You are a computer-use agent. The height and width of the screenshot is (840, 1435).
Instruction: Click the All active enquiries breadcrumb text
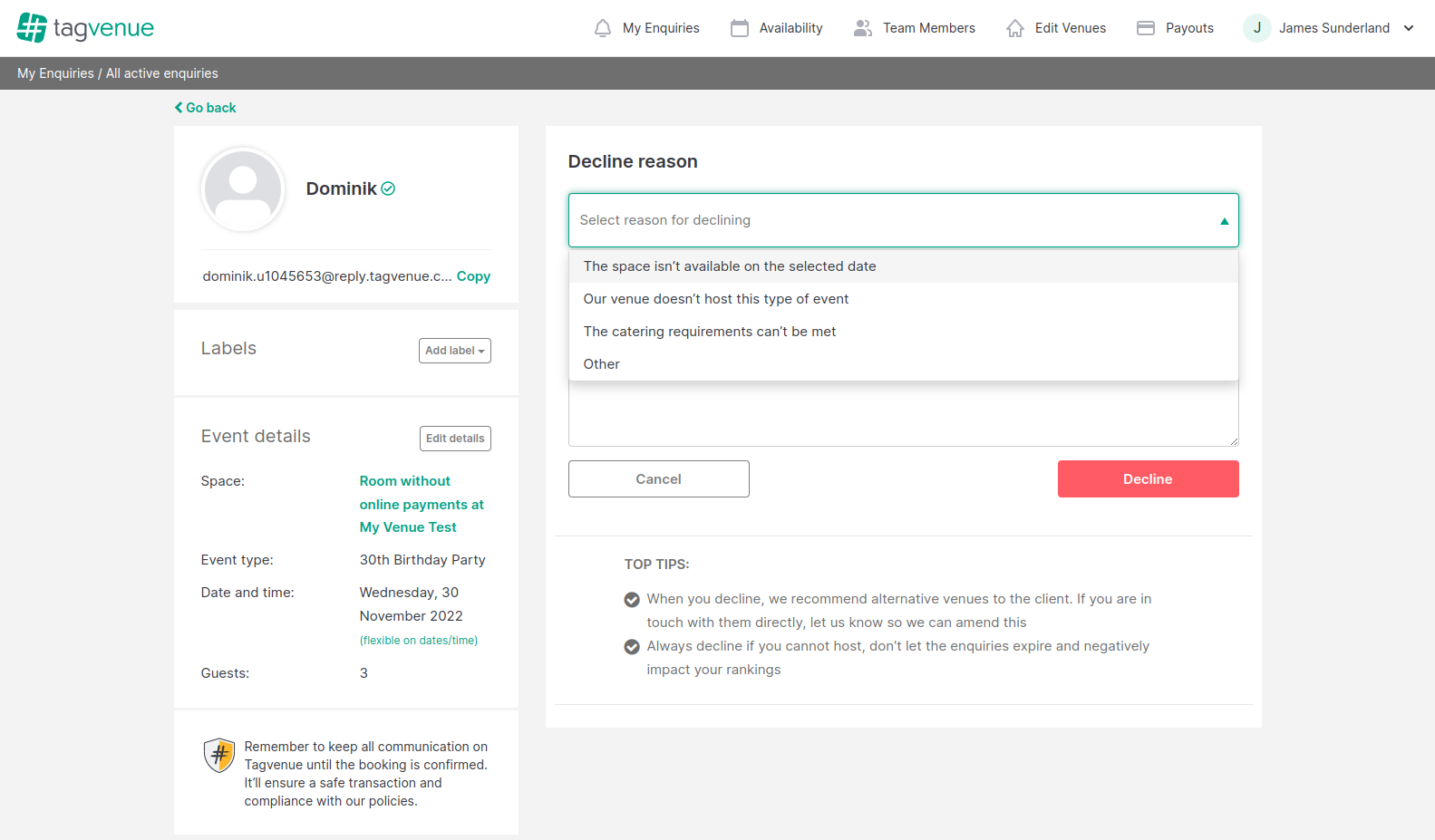[162, 73]
